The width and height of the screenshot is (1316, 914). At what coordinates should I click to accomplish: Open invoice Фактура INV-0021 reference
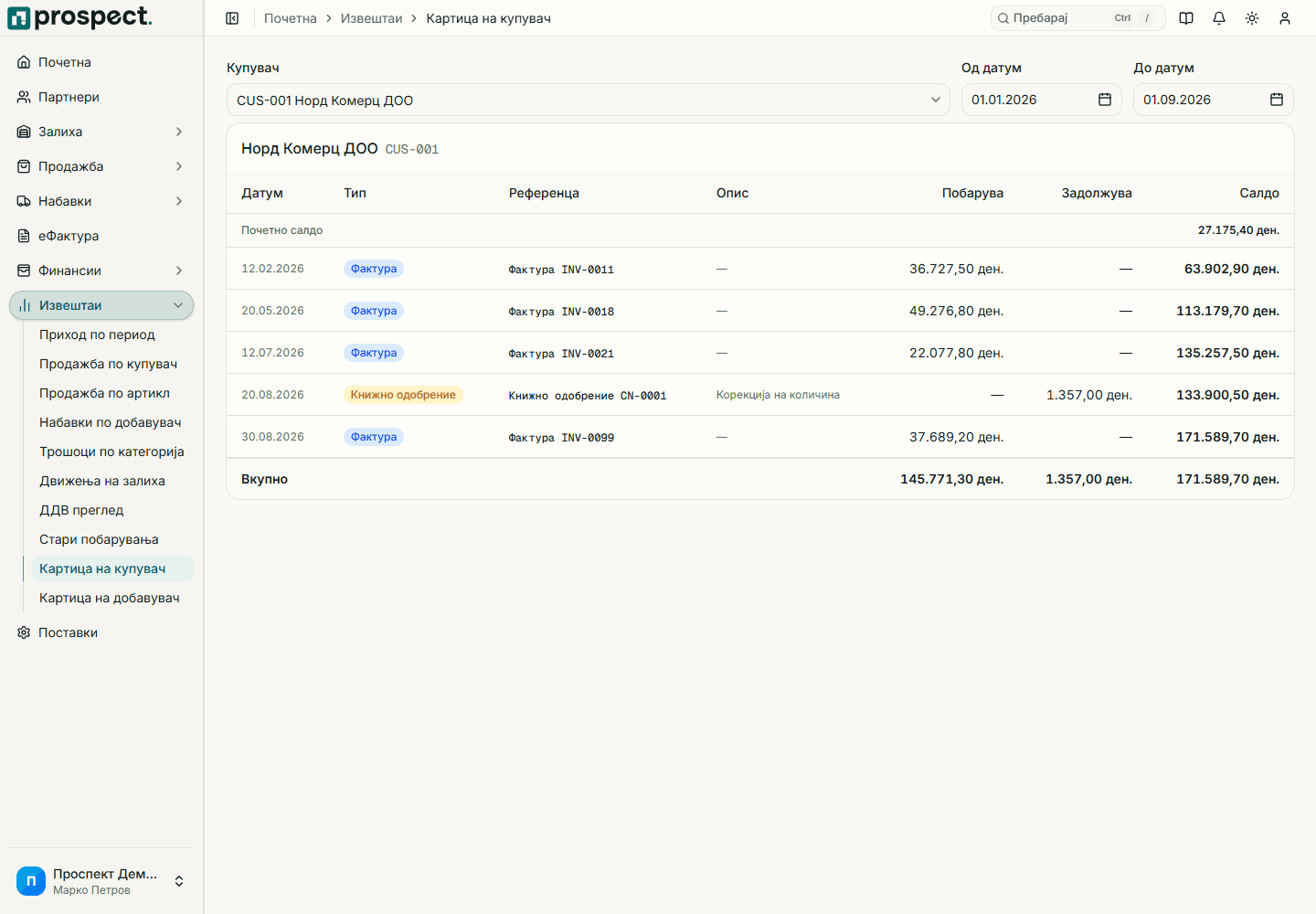coord(561,354)
